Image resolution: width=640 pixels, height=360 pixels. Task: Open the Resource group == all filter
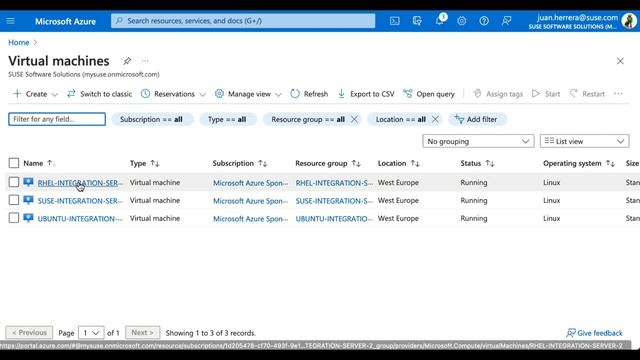click(307, 119)
